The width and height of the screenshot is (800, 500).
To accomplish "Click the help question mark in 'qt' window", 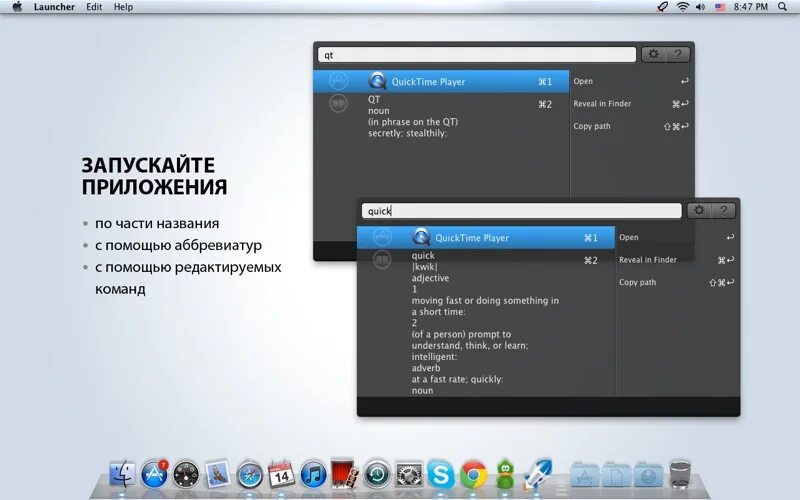I will (678, 55).
